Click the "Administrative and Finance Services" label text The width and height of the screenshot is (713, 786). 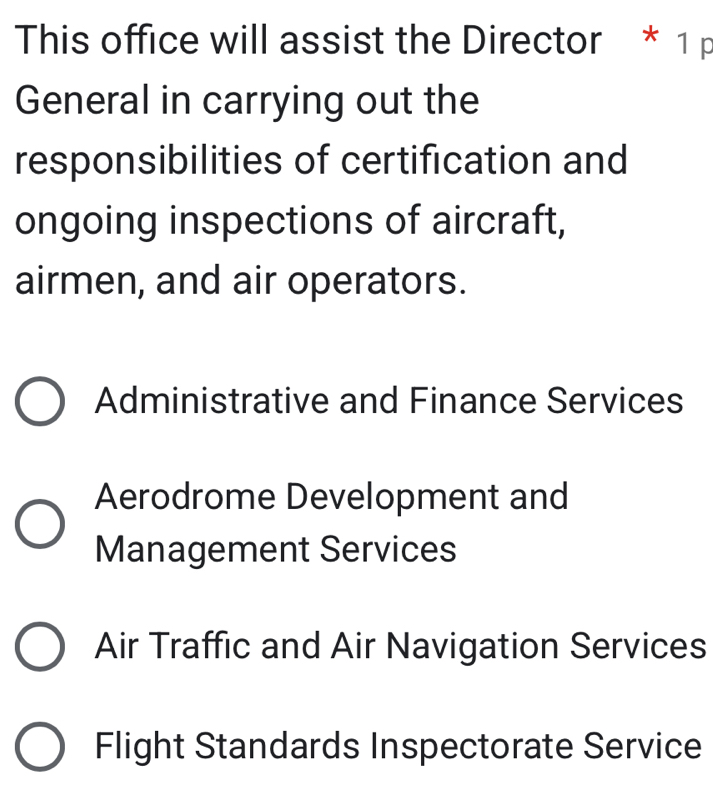tap(389, 401)
